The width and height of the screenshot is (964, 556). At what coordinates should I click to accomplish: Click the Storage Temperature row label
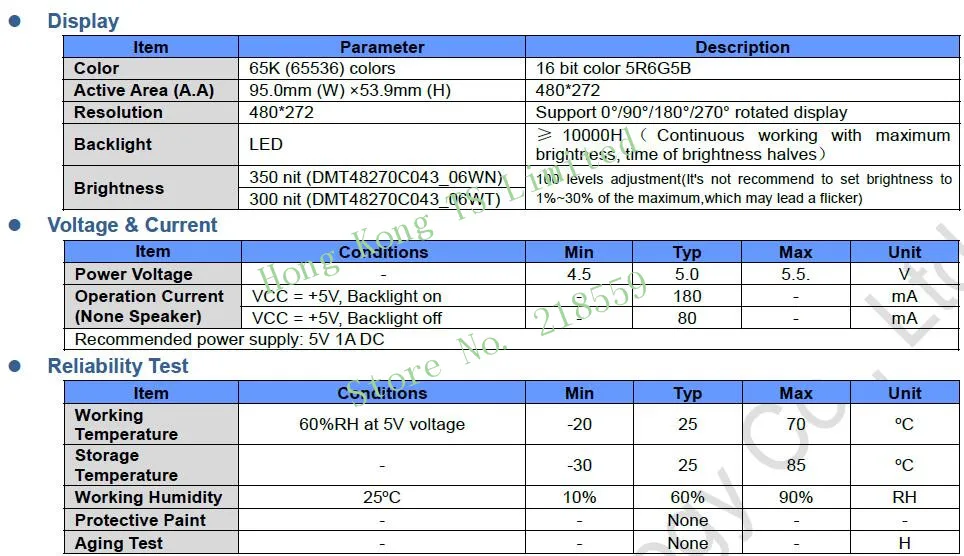(x=126, y=465)
